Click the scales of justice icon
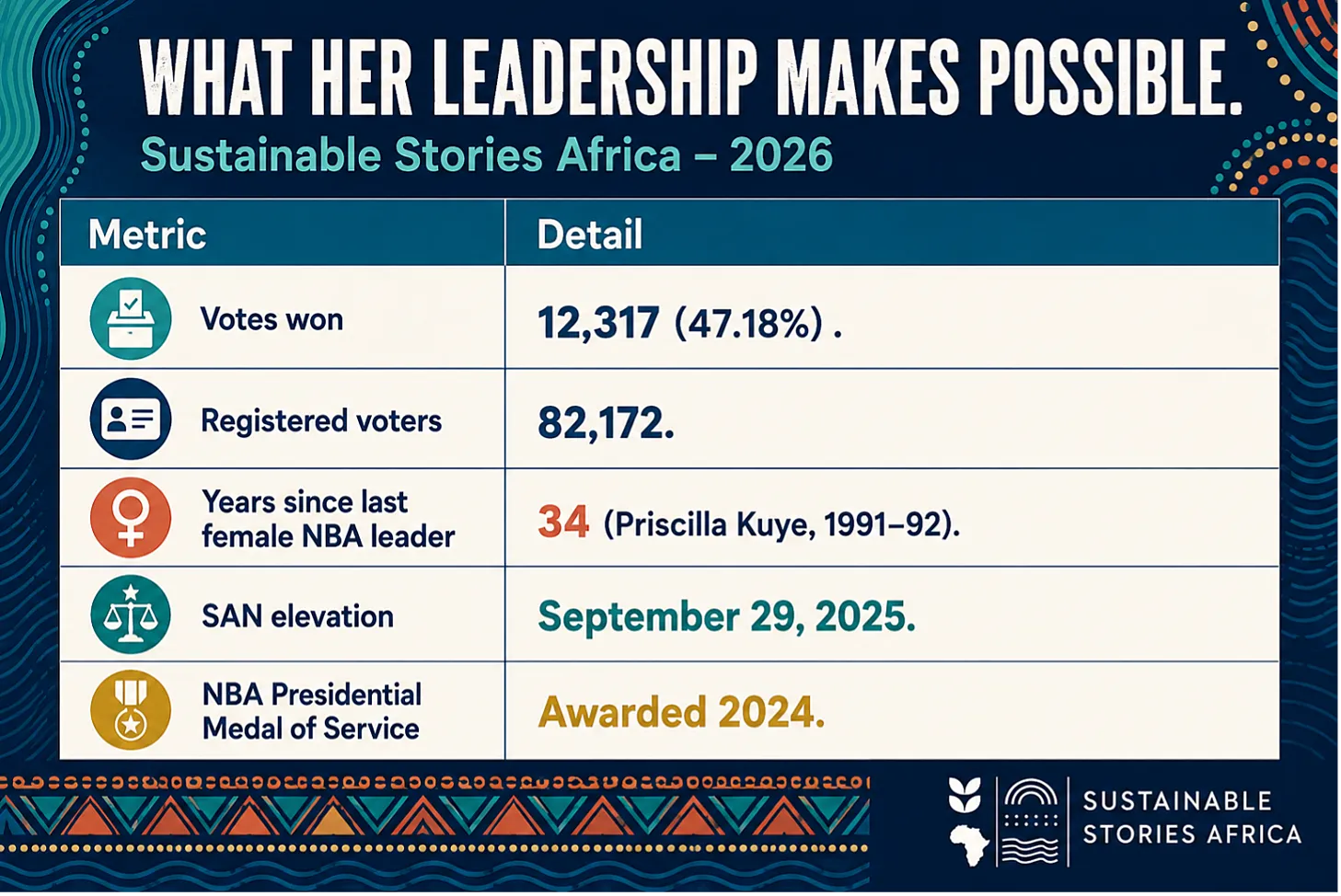 tap(131, 615)
